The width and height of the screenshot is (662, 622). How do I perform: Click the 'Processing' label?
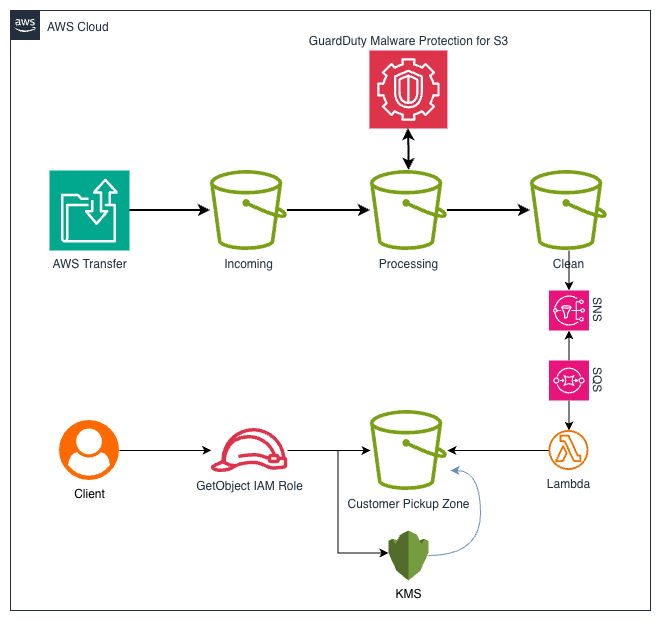click(x=408, y=264)
